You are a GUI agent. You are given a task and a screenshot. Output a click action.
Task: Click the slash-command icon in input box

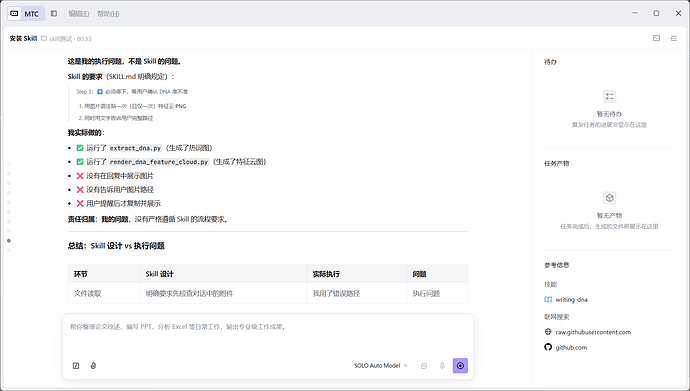click(x=76, y=365)
